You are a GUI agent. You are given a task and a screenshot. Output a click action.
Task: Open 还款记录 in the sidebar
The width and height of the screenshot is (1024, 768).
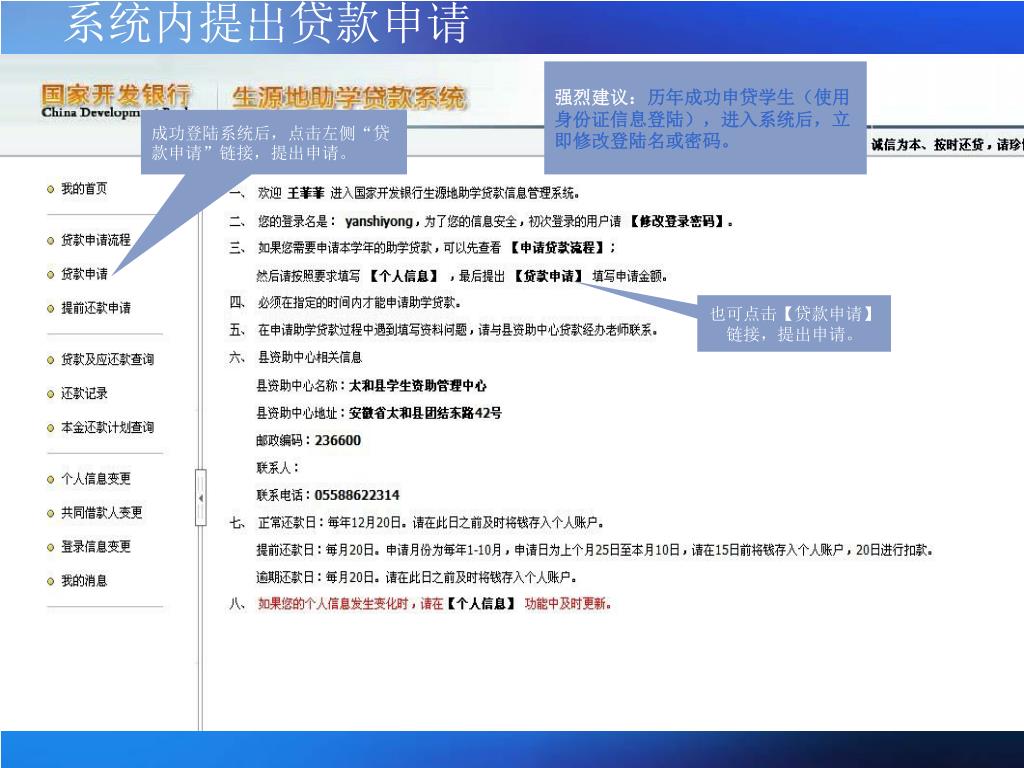[84, 393]
